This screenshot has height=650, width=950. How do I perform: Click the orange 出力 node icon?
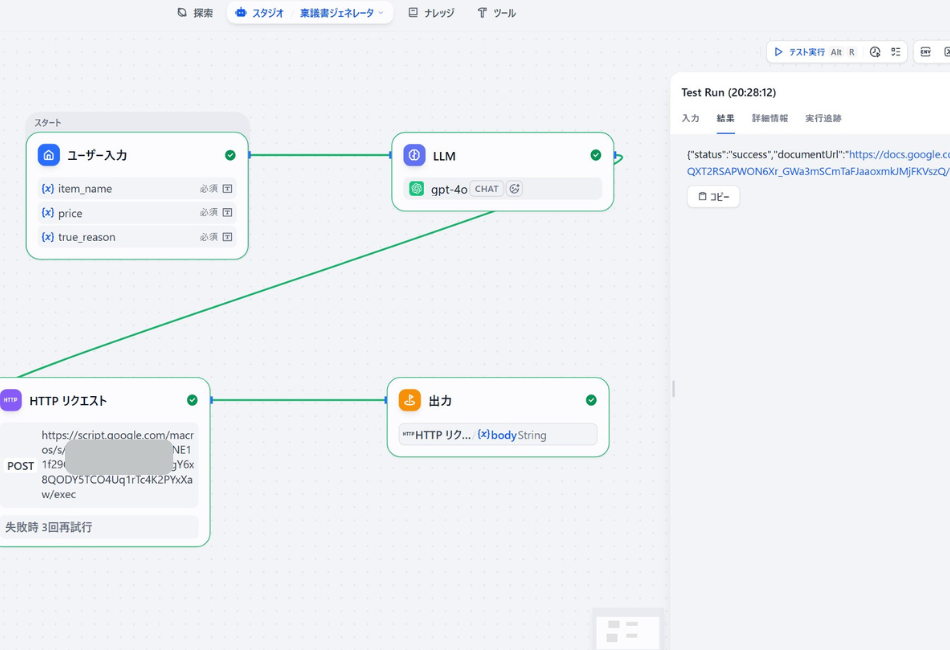(x=409, y=400)
